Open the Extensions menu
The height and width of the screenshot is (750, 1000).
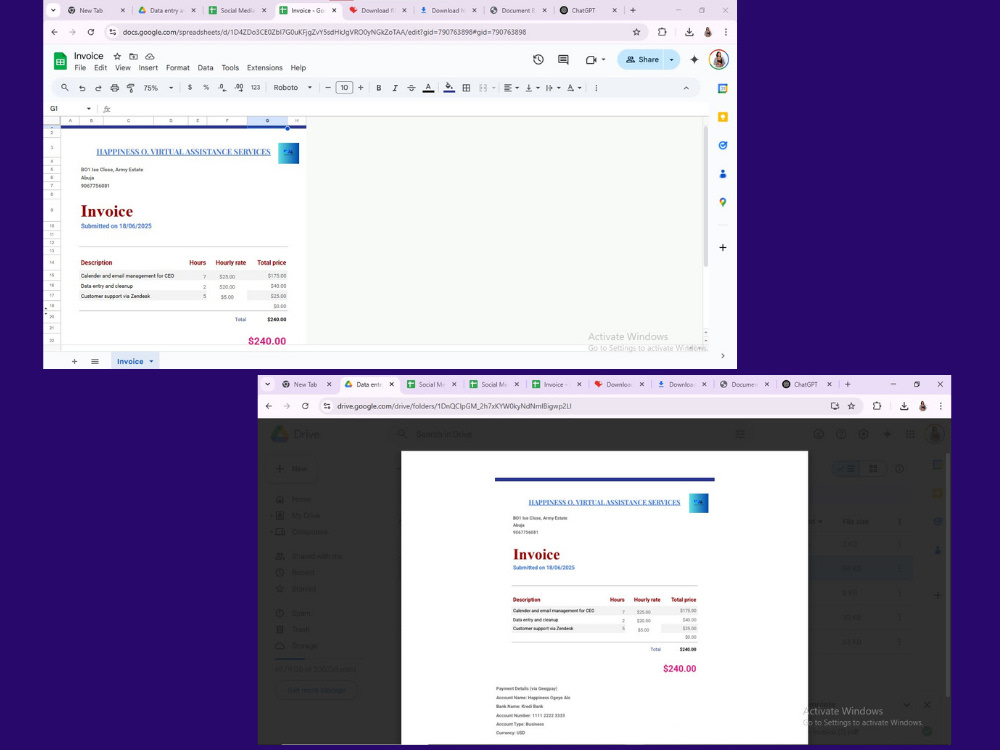coord(265,68)
